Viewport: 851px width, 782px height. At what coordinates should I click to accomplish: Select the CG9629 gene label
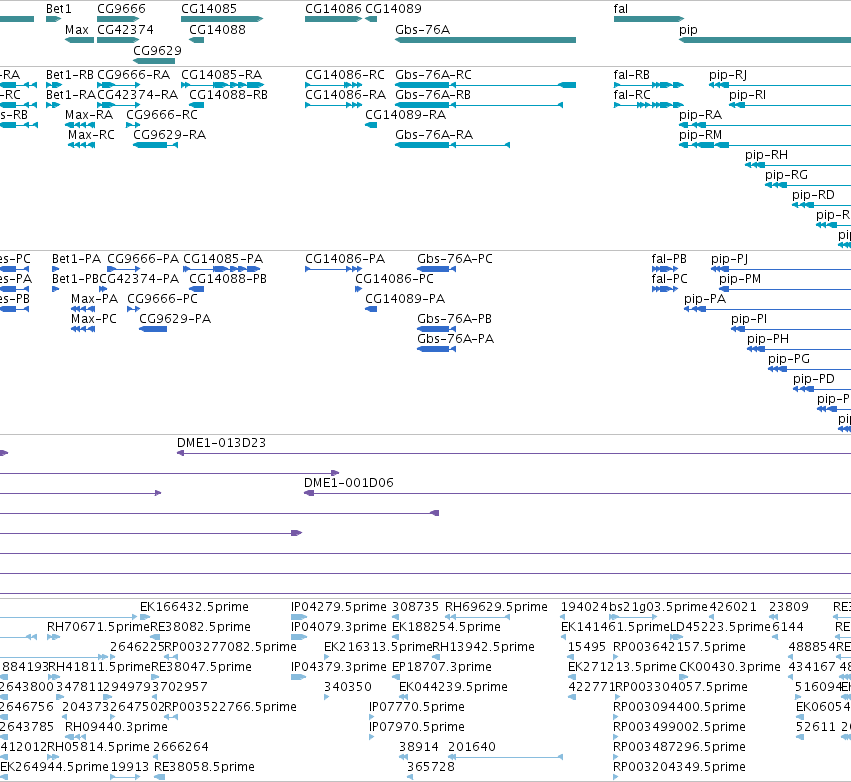(x=157, y=50)
